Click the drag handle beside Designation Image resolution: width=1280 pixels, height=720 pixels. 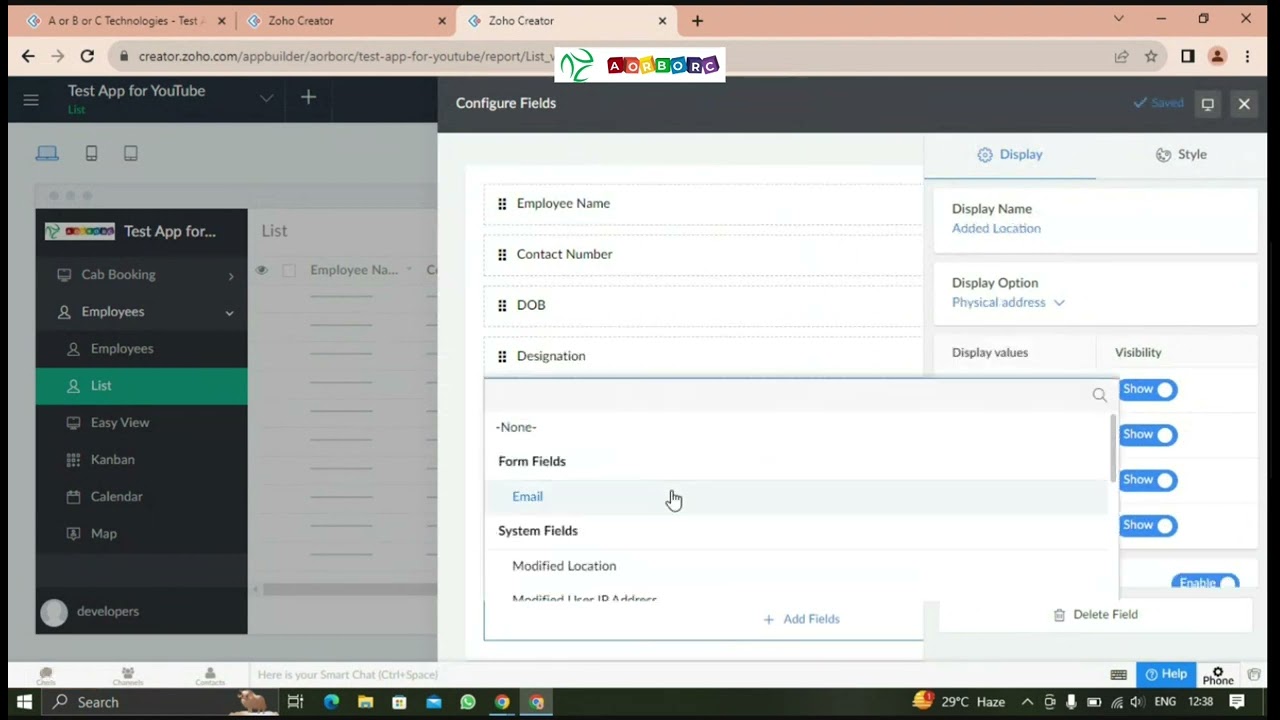pos(502,356)
